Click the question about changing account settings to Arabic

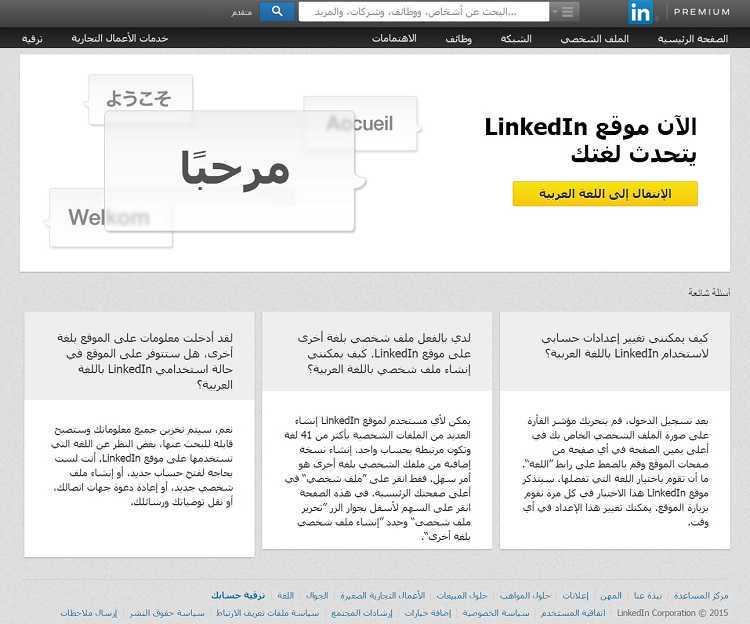point(626,346)
